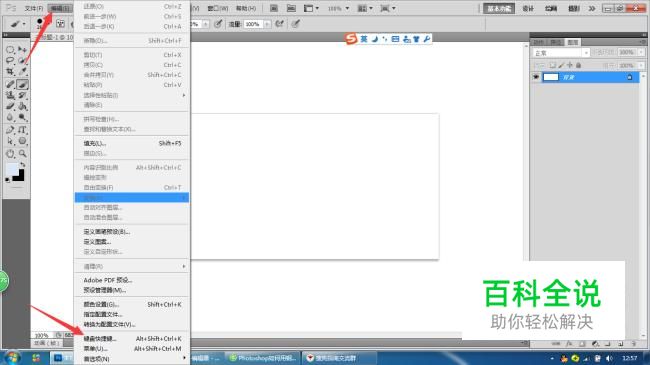
Task: Swap foreground and background colors
Action: pos(23,165)
